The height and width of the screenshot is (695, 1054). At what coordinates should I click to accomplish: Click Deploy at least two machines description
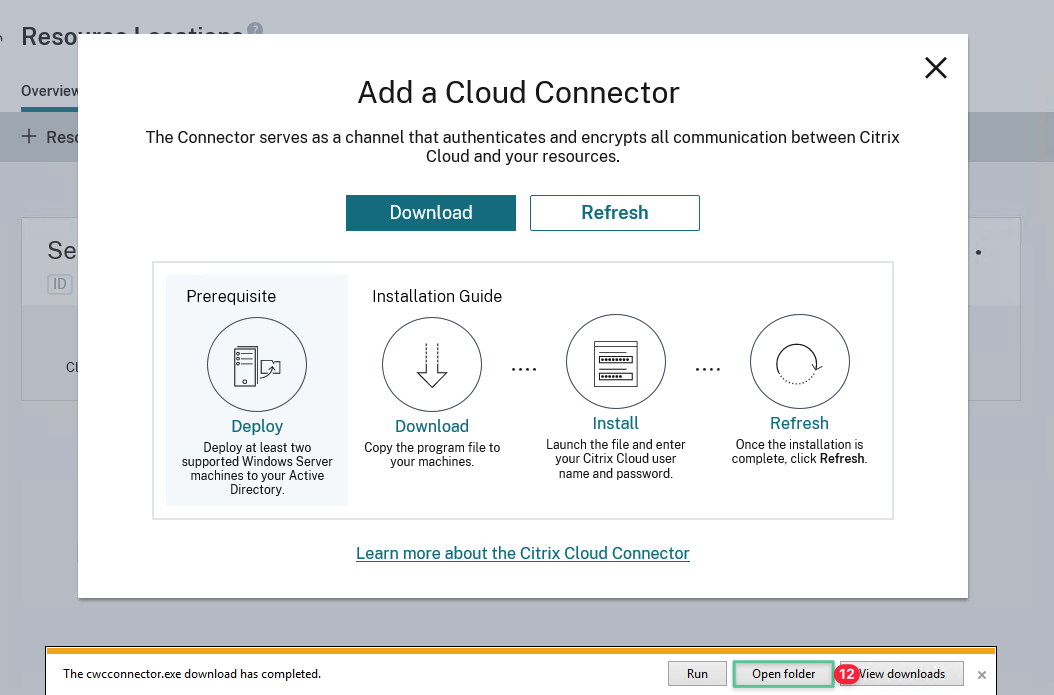[257, 468]
